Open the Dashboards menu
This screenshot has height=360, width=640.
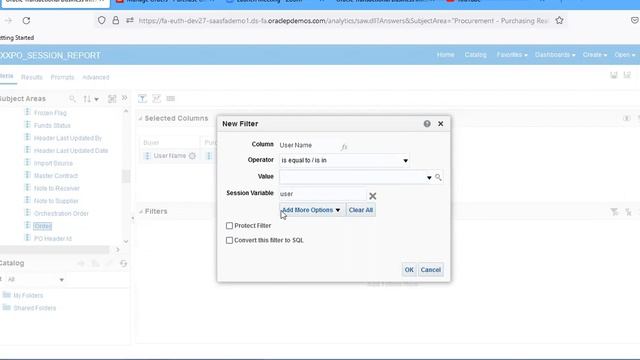[x=555, y=55]
